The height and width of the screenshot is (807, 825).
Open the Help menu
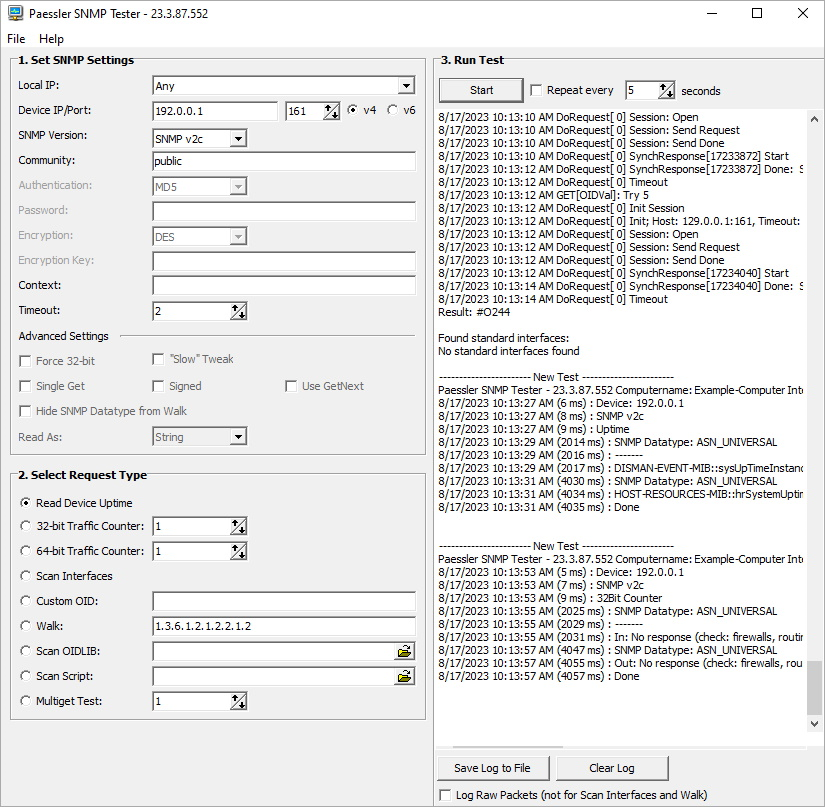coord(51,38)
